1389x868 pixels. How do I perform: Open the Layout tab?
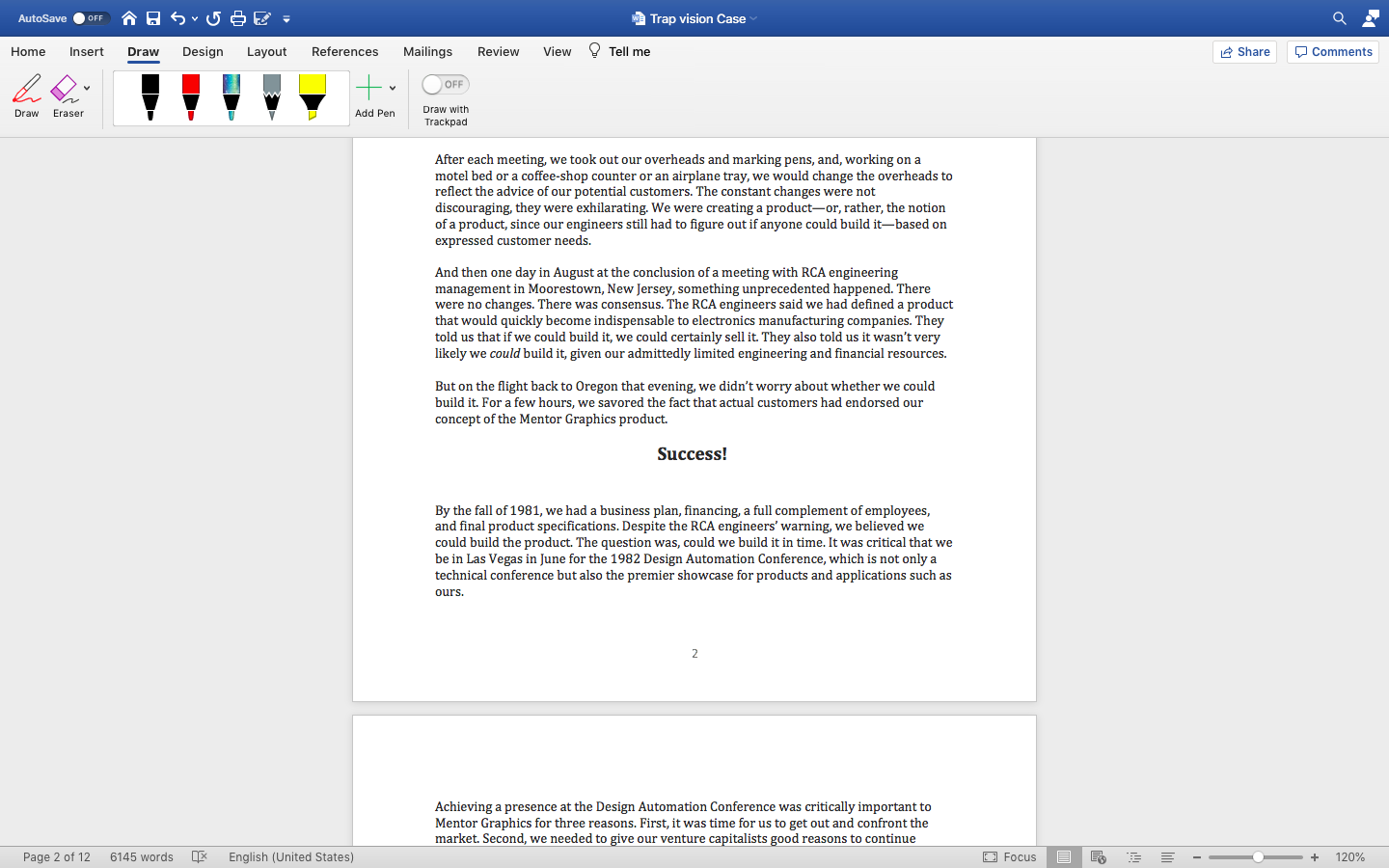pos(266,52)
